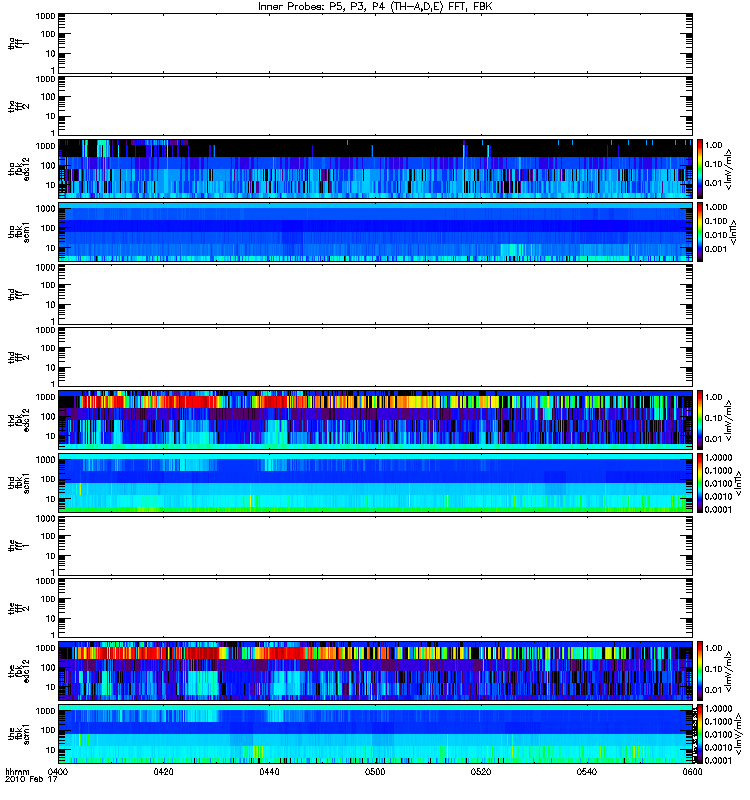Pick the tha fbk scm1 color bar
750x800 pixels.
pos(700,232)
